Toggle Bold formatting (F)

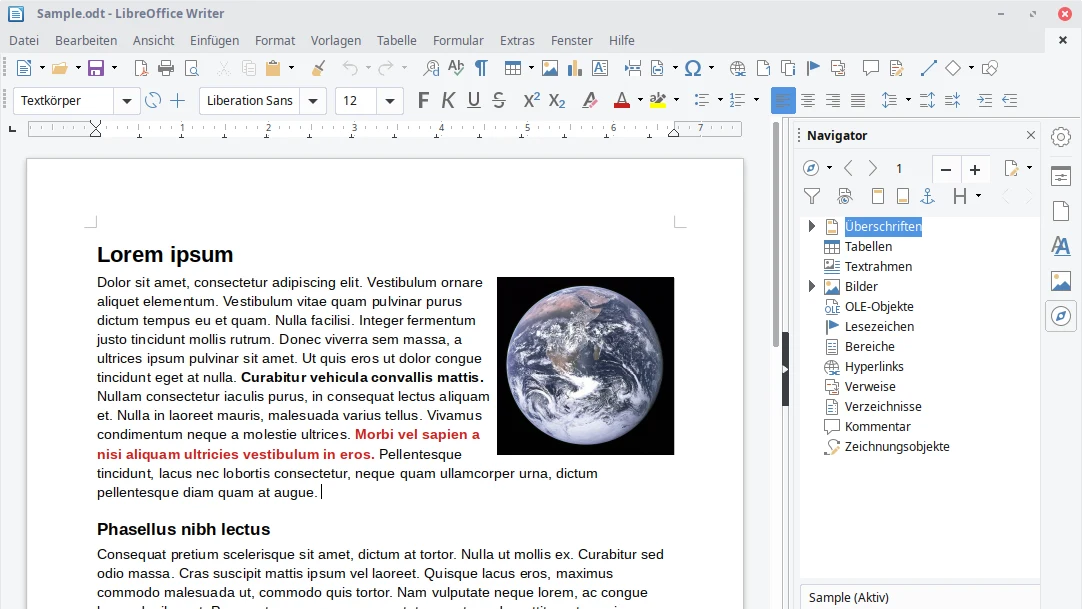(x=423, y=101)
